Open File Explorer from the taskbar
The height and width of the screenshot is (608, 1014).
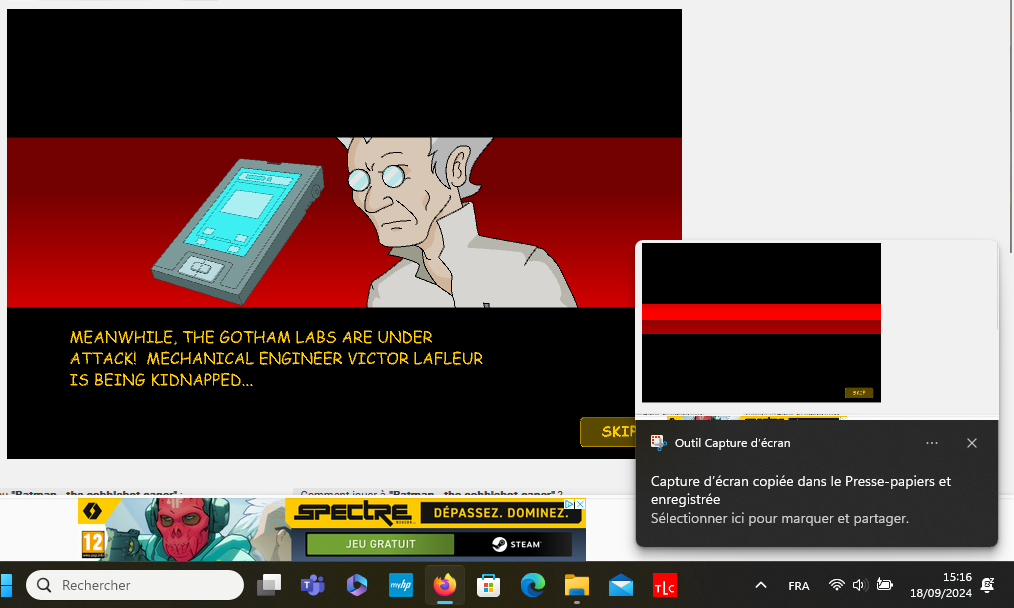coord(577,585)
